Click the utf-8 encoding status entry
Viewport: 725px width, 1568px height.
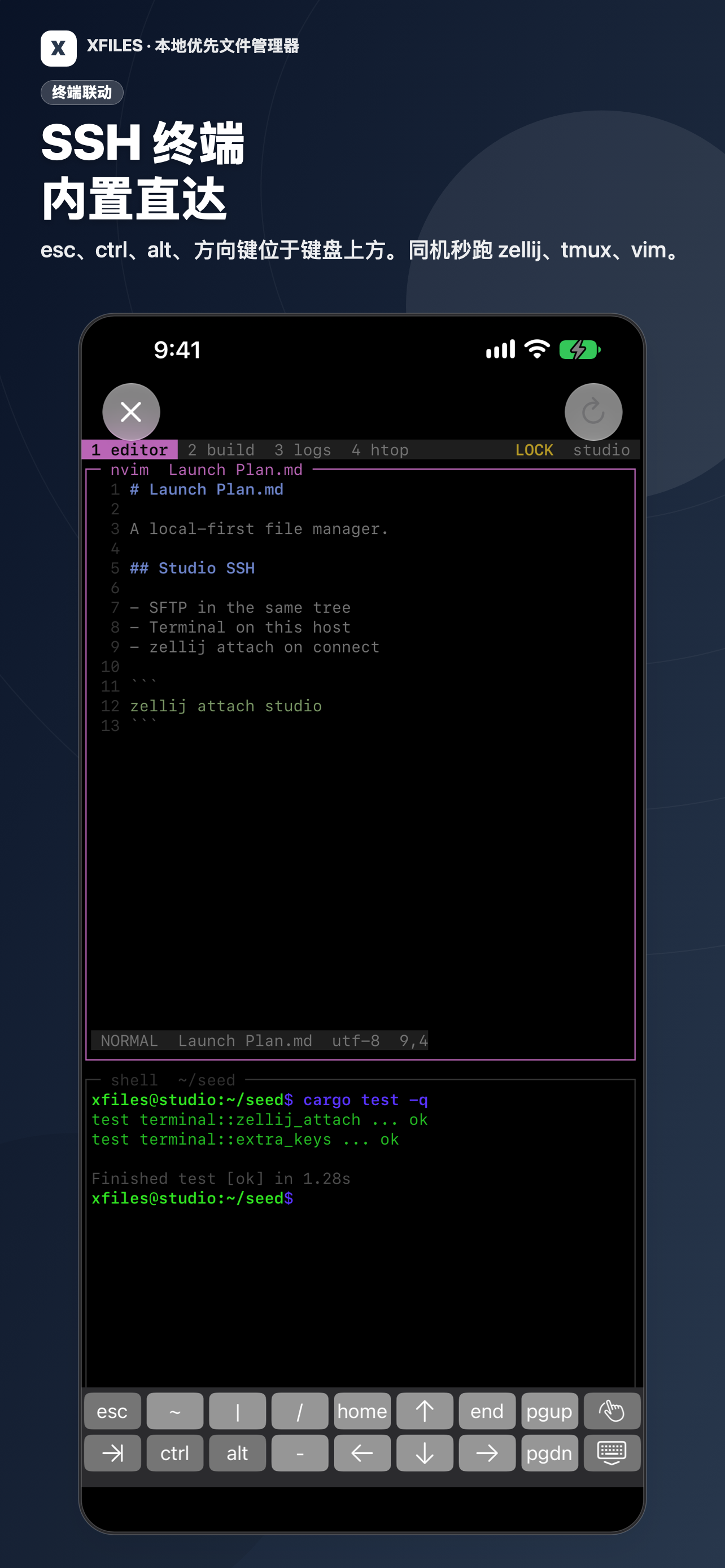pos(356,1041)
